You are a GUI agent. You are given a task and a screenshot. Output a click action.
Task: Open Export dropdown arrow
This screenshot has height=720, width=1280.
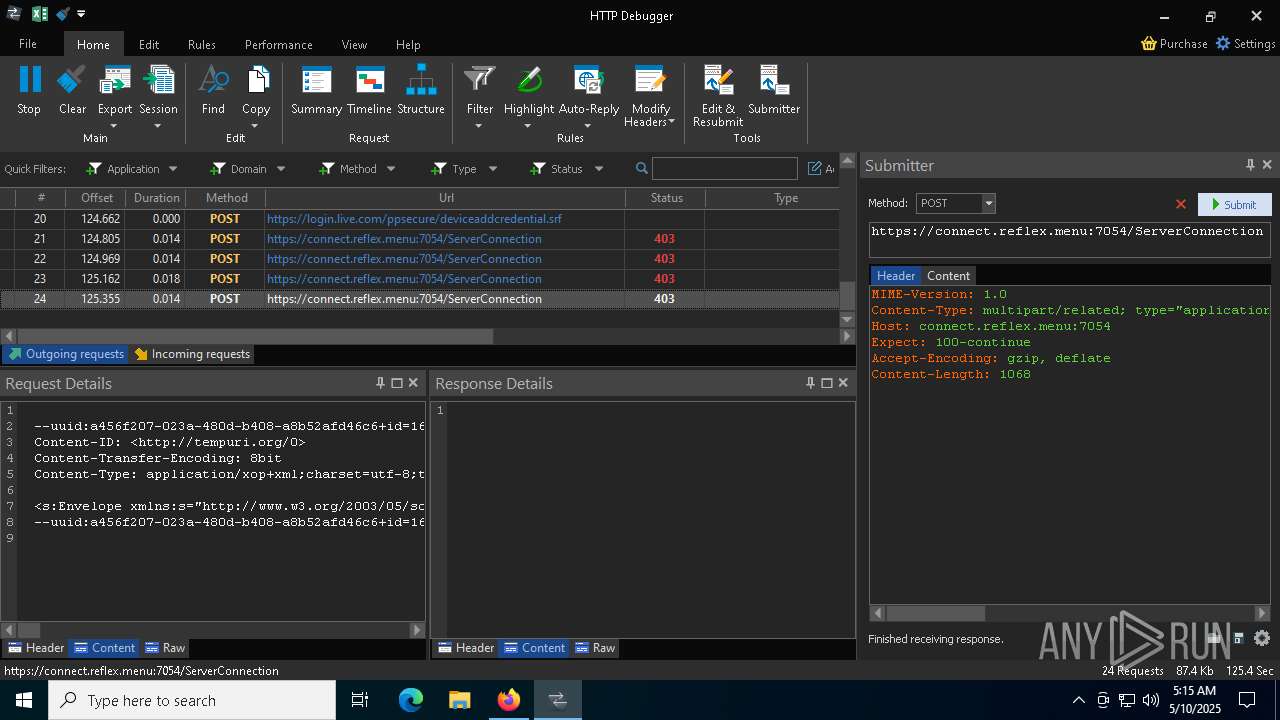pyautogui.click(x=114, y=126)
